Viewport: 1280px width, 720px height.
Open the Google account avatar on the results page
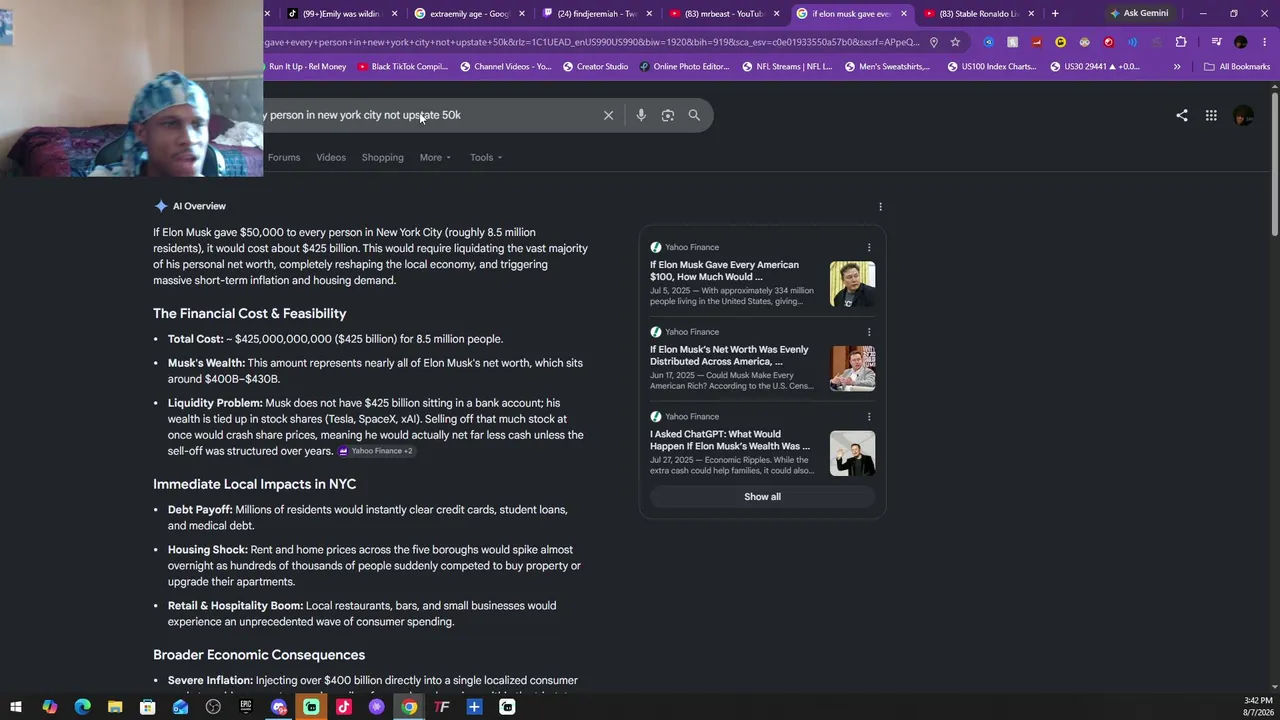1244,116
